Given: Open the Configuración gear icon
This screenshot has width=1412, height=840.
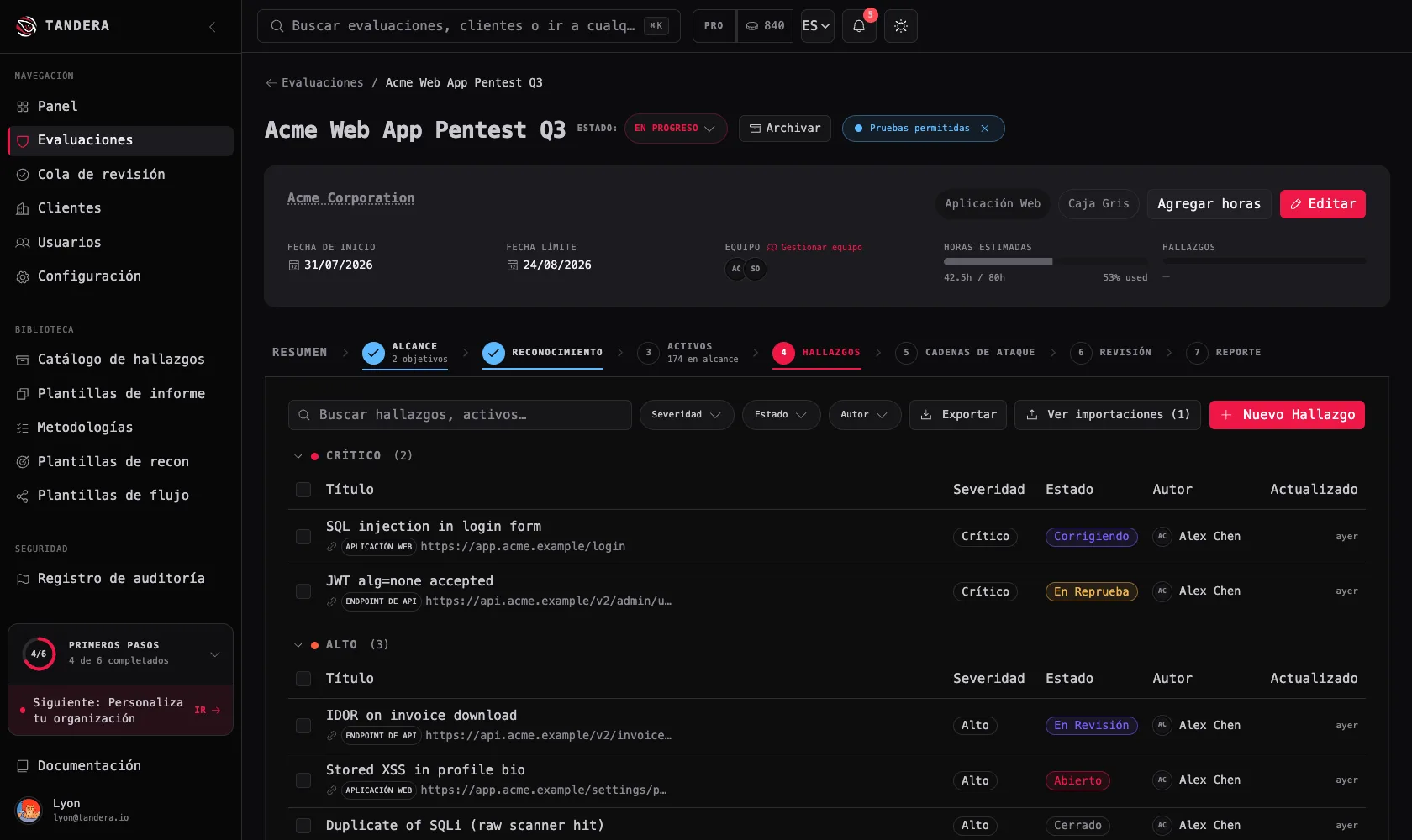Looking at the screenshot, I should pos(23,276).
